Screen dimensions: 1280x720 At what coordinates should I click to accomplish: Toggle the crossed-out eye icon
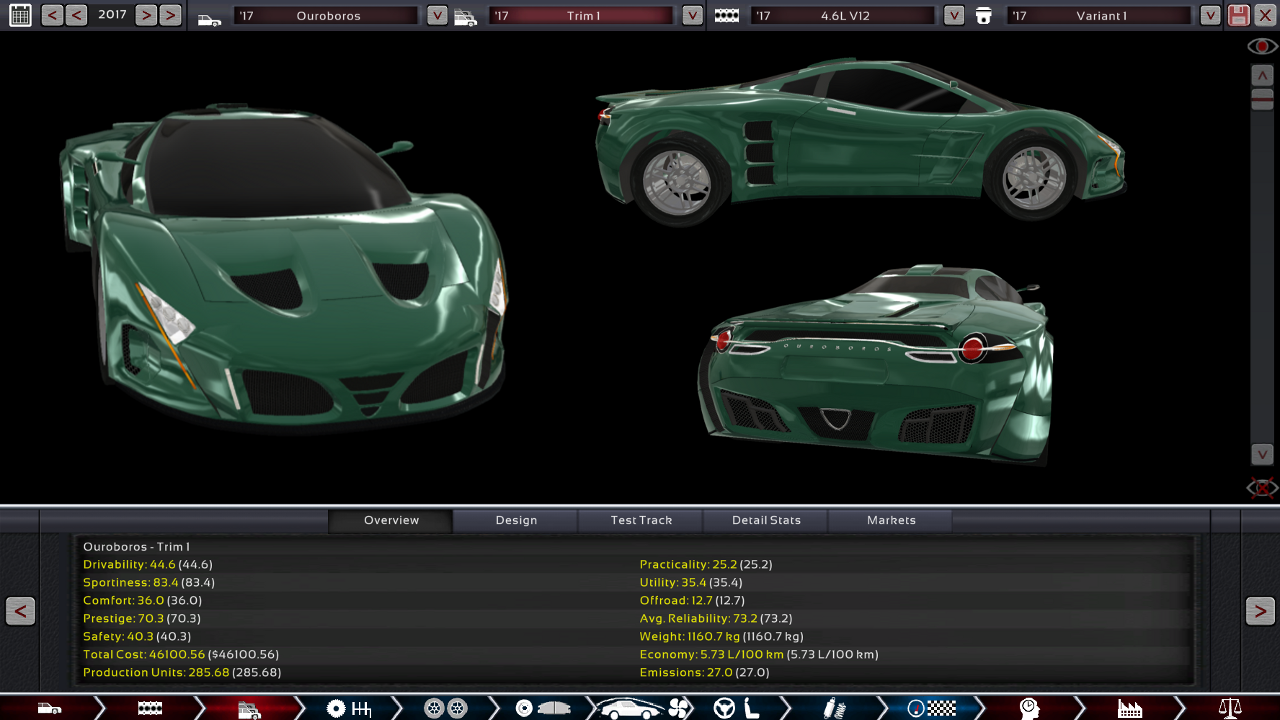point(1262,488)
